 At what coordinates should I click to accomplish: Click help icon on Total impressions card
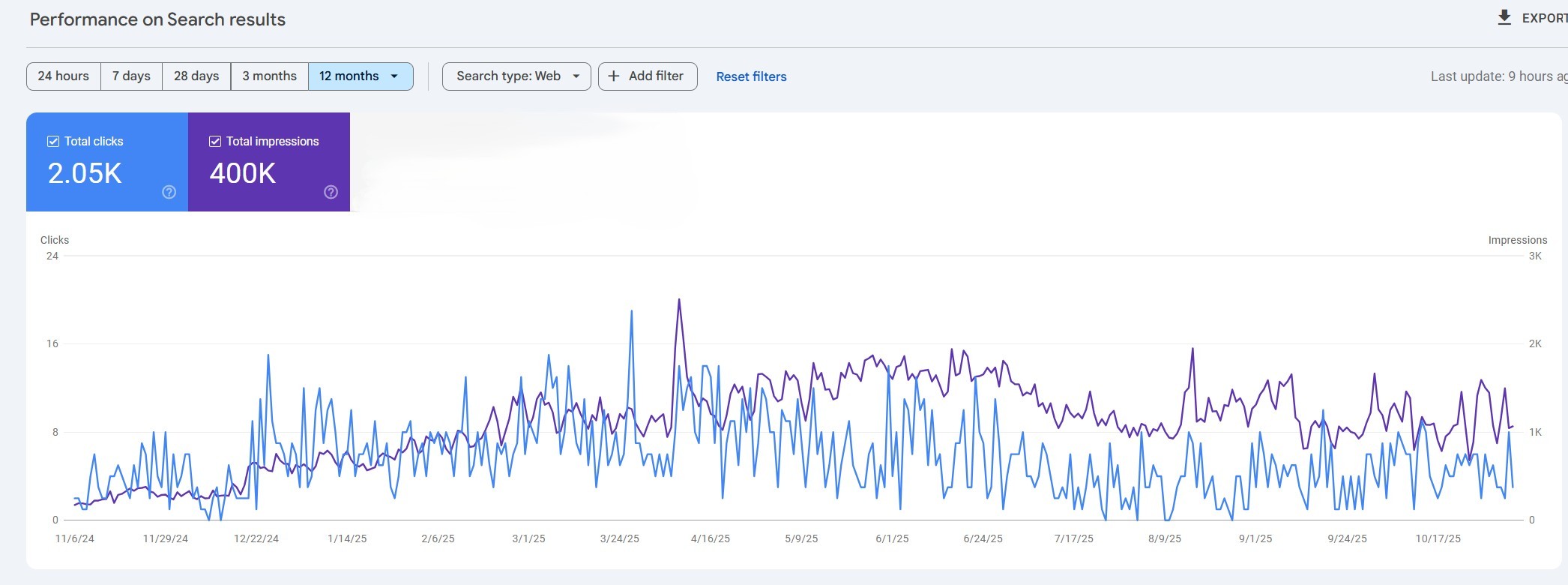coord(331,192)
